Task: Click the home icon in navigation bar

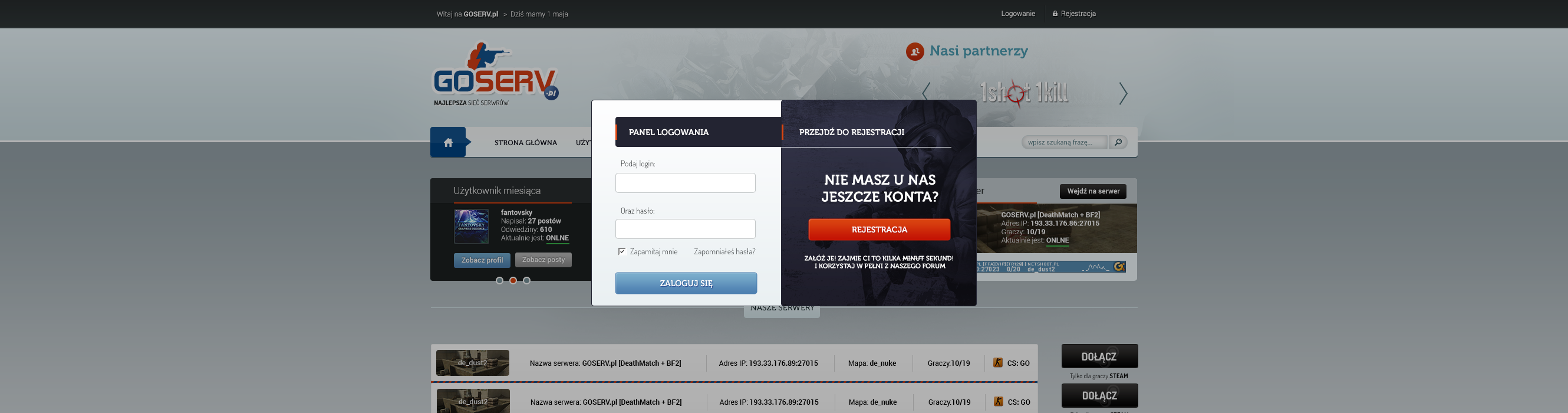Action: tap(448, 143)
